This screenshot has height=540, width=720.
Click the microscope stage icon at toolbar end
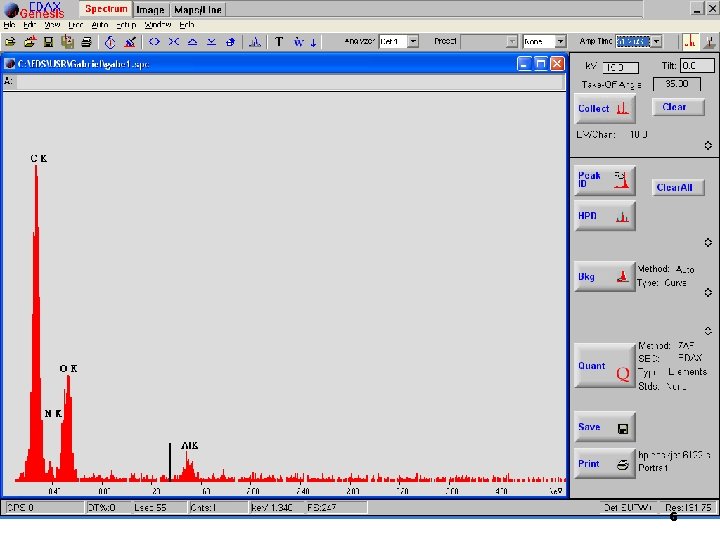[710, 41]
